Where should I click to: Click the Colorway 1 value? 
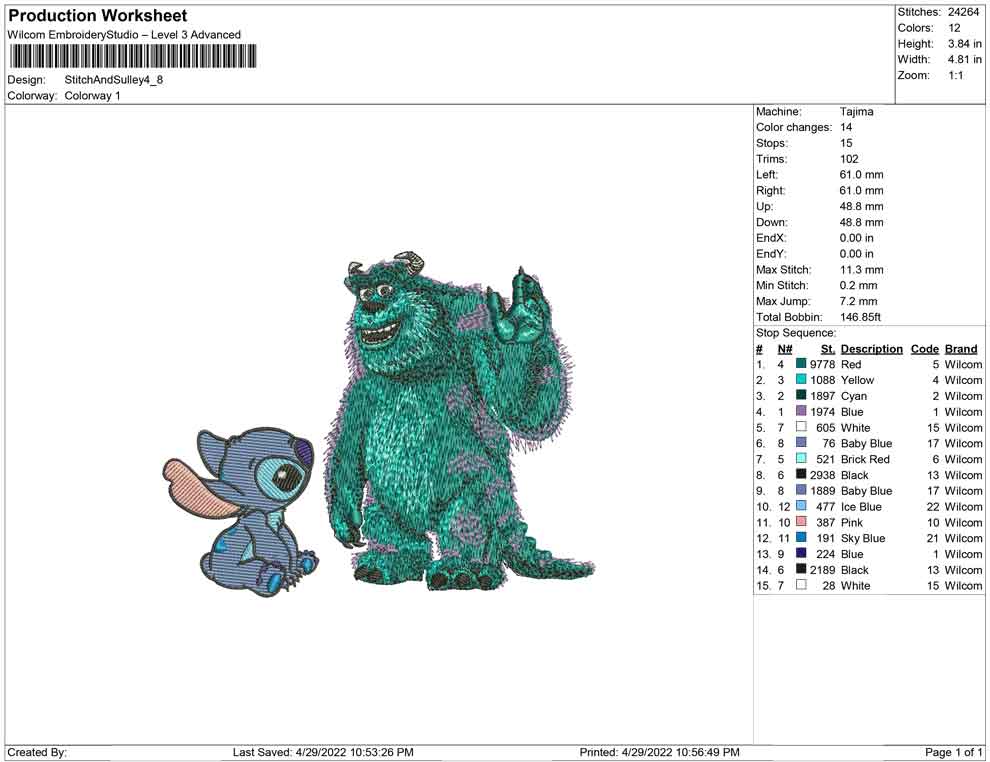tap(92, 96)
